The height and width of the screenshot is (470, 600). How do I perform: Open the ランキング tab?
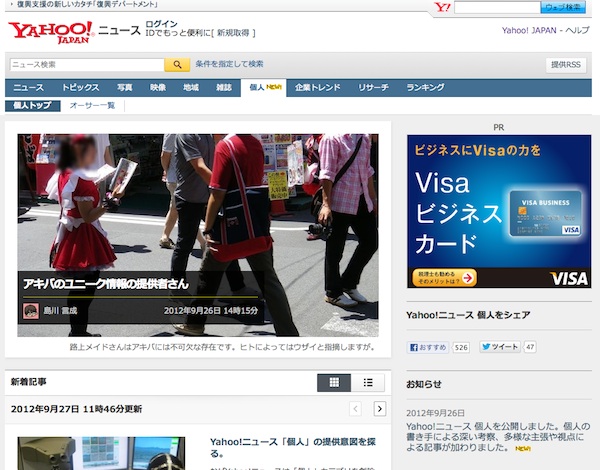(425, 88)
